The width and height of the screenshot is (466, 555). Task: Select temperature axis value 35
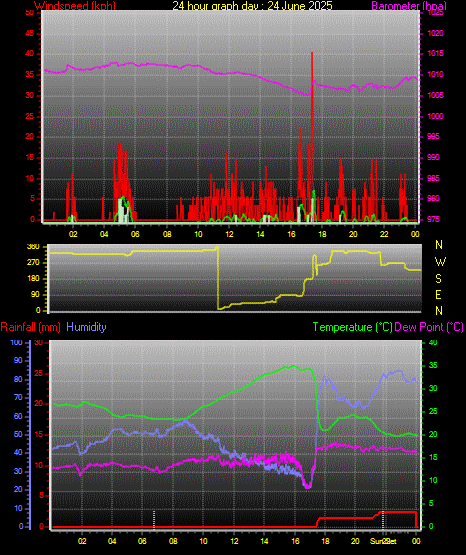pyautogui.click(x=433, y=366)
